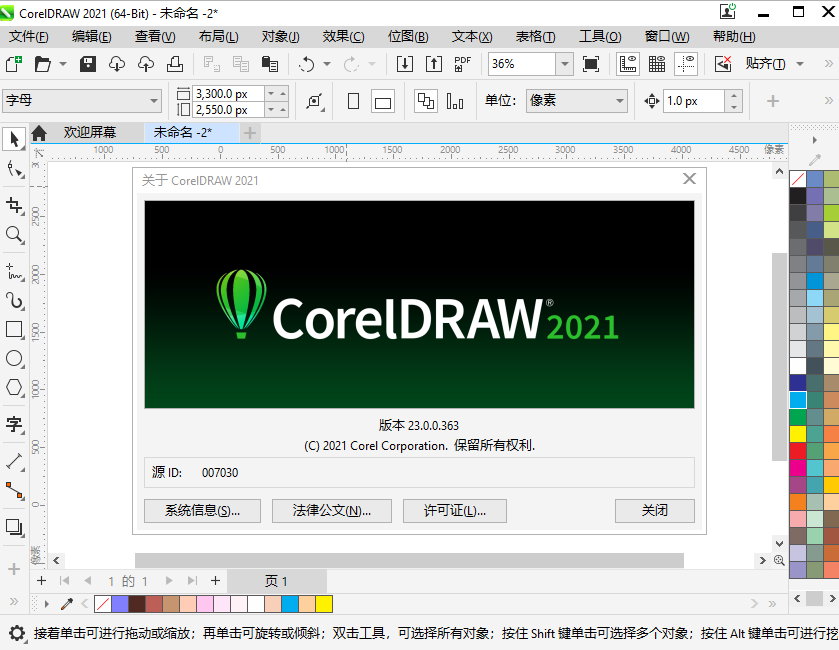Toggle document grid display
Viewport: 839px width, 650px height.
click(x=657, y=64)
